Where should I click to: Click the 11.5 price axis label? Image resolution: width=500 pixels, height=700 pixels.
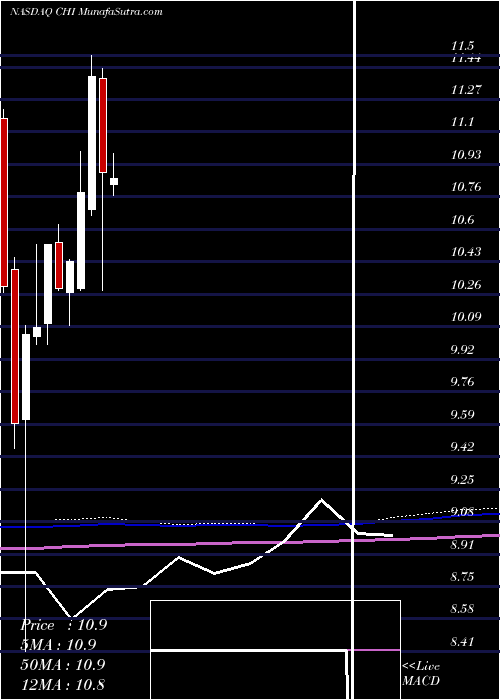tap(462, 46)
